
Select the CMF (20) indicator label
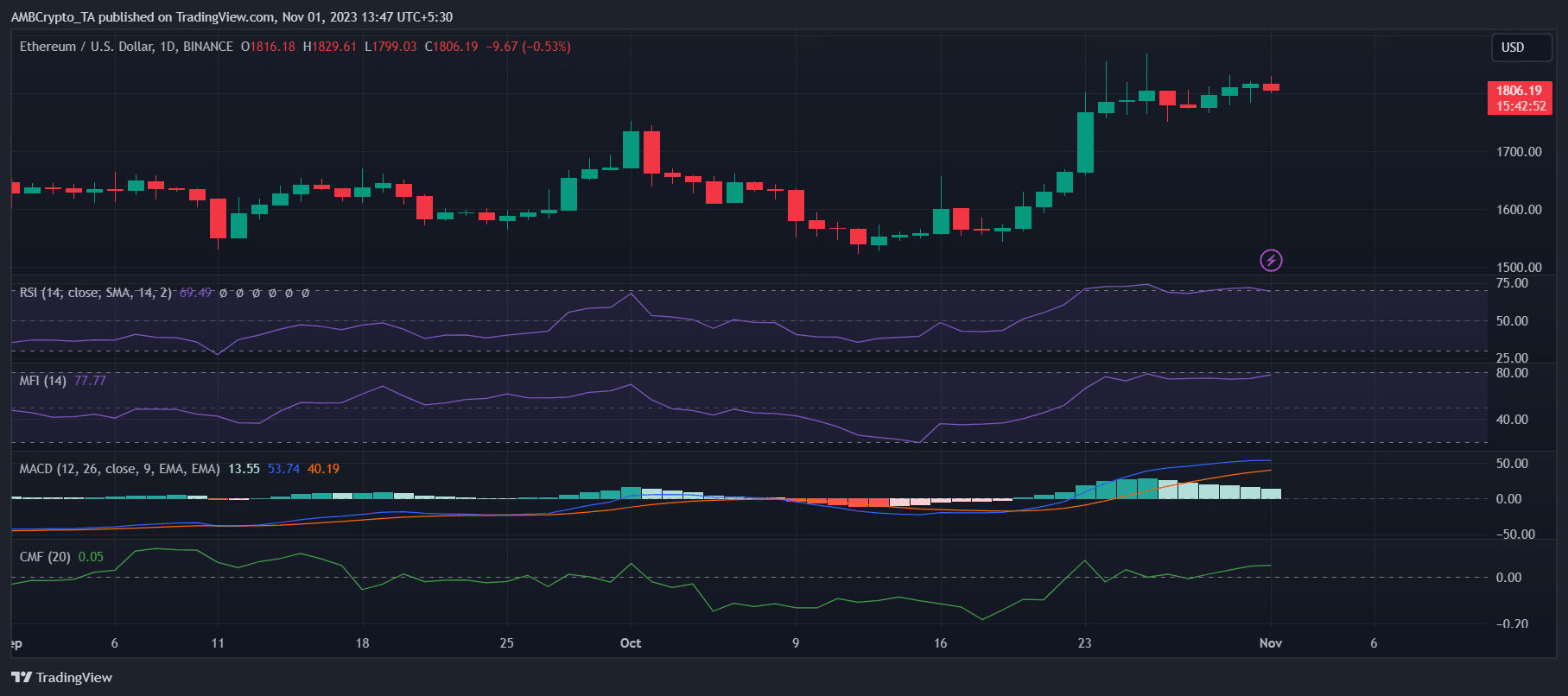click(45, 557)
